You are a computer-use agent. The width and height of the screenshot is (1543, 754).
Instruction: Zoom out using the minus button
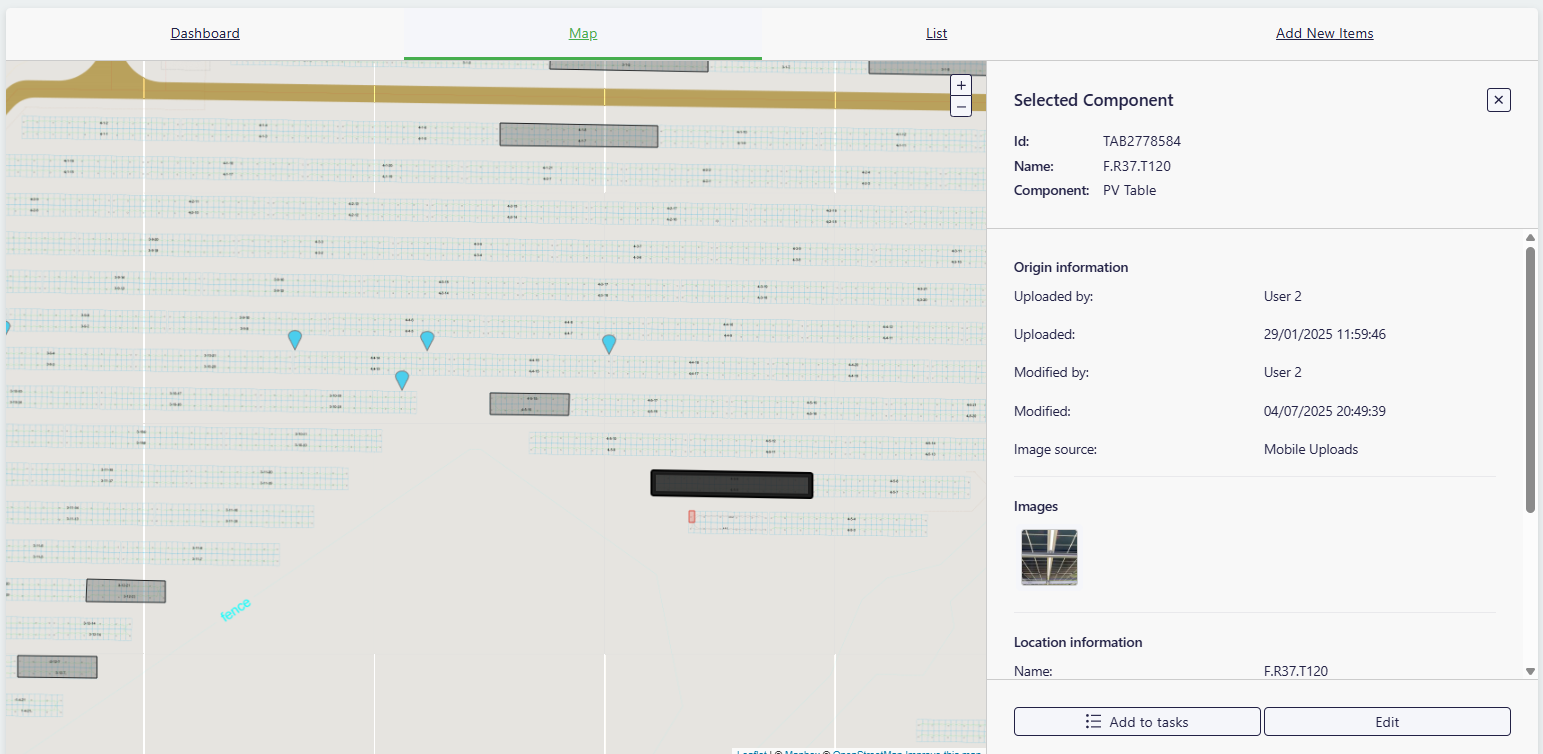[961, 106]
